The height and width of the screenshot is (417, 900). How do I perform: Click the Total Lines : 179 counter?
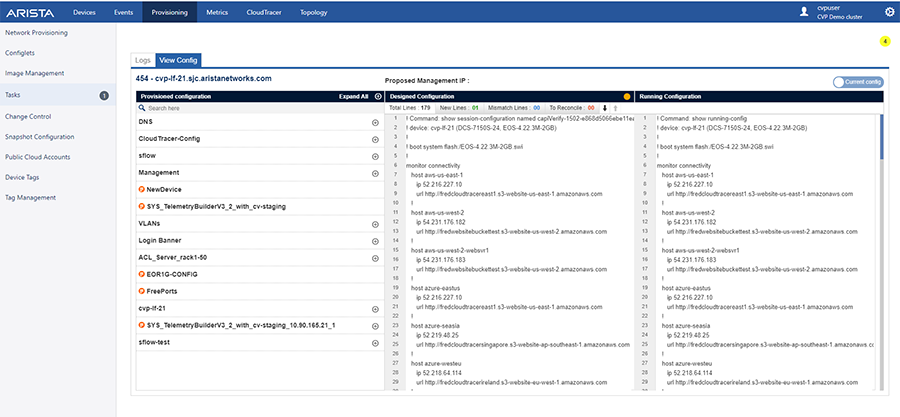(x=410, y=107)
